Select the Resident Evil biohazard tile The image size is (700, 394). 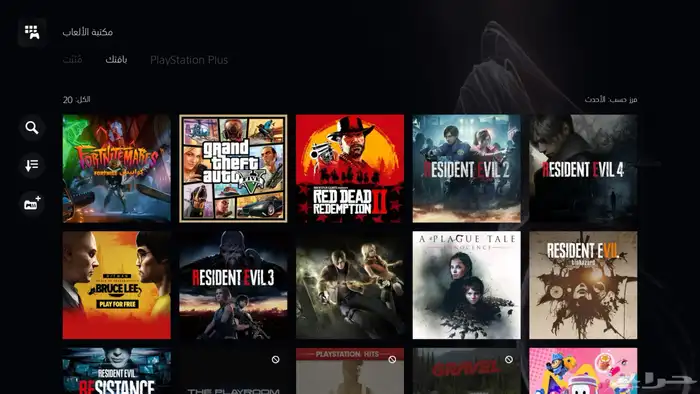tap(583, 285)
